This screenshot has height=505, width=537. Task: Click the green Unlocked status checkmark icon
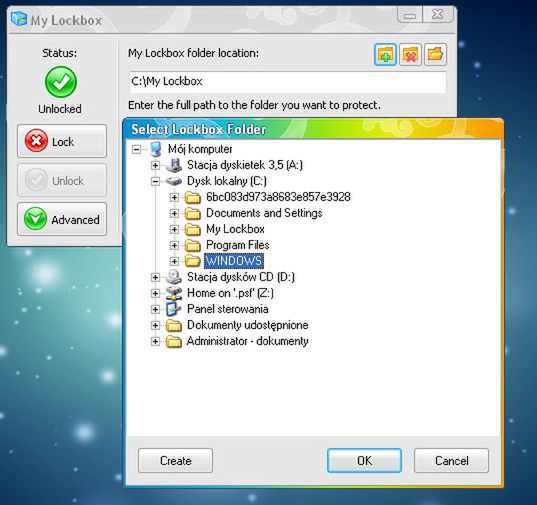(61, 82)
